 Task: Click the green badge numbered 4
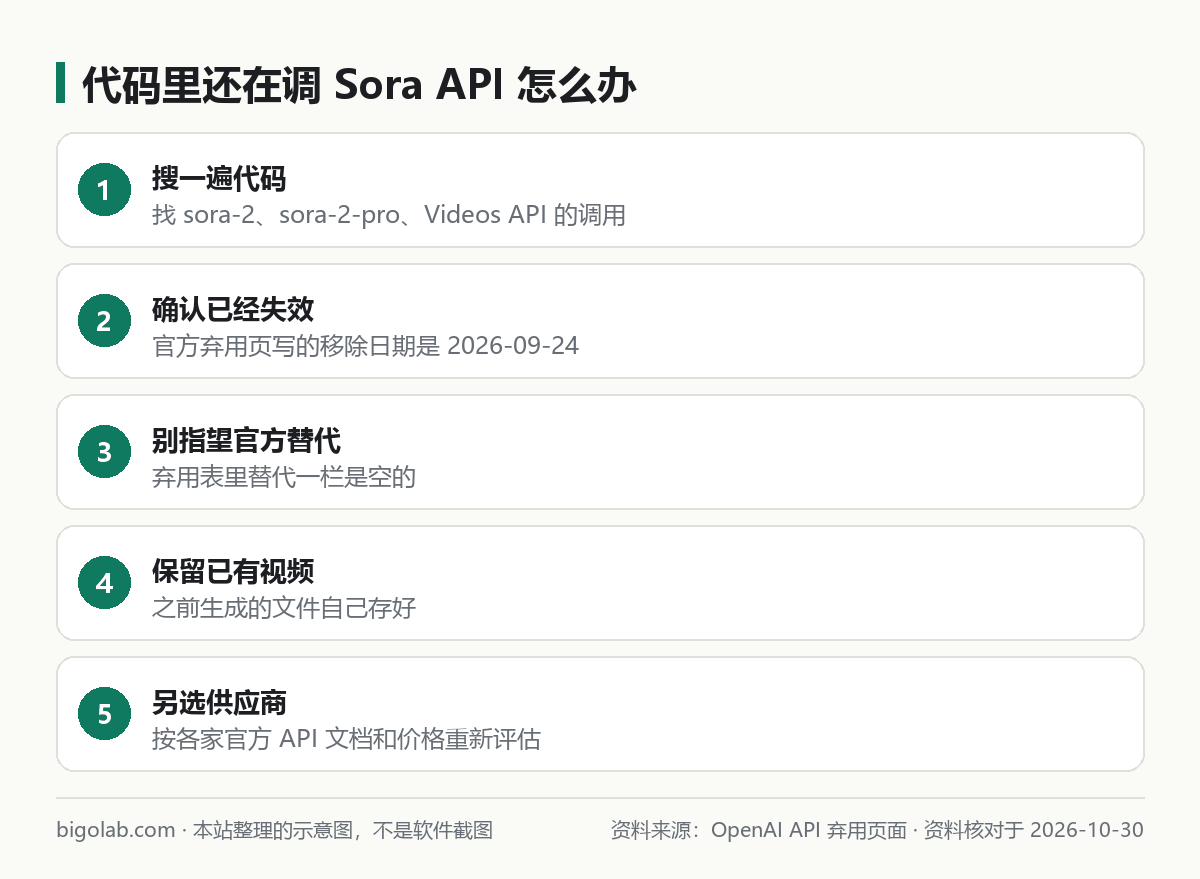click(x=104, y=583)
